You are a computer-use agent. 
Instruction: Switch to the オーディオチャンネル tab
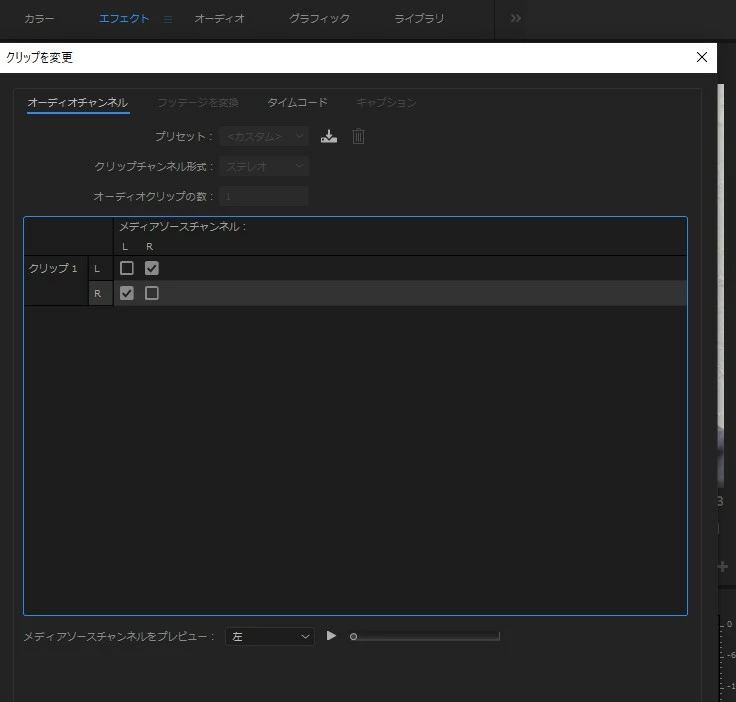tap(78, 103)
